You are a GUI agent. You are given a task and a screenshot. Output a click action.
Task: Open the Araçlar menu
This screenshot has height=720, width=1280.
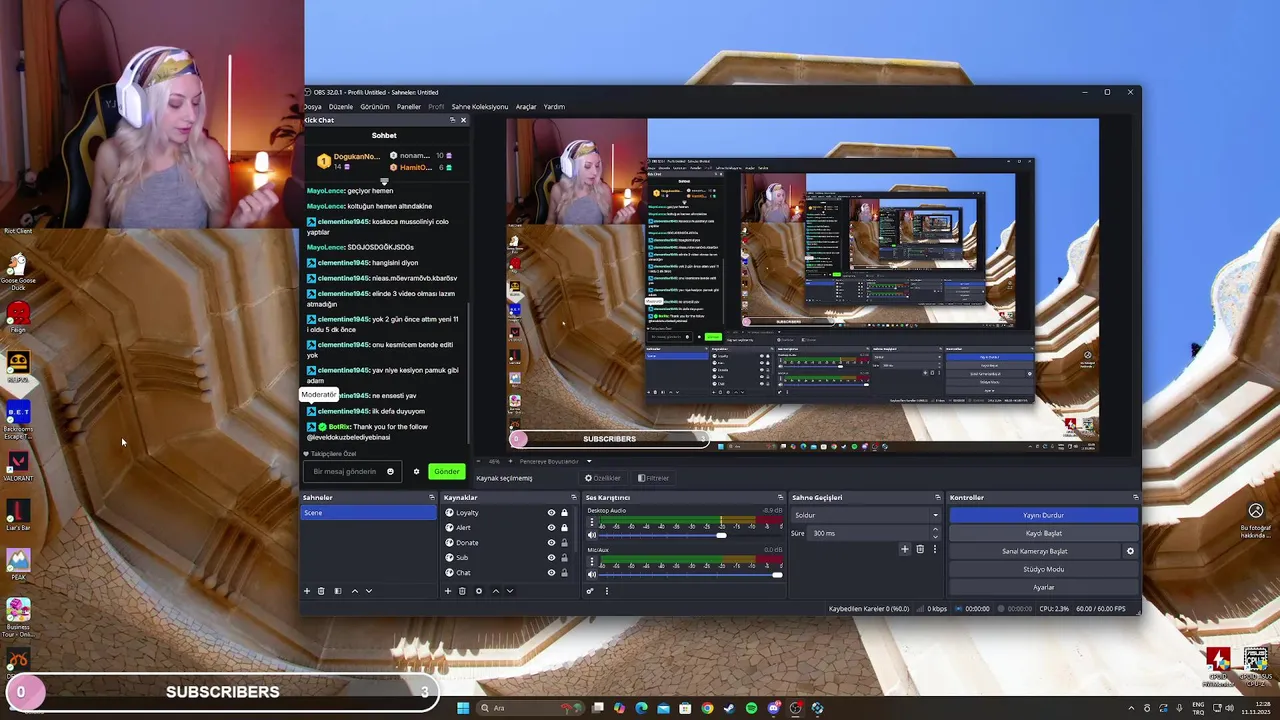pos(526,107)
